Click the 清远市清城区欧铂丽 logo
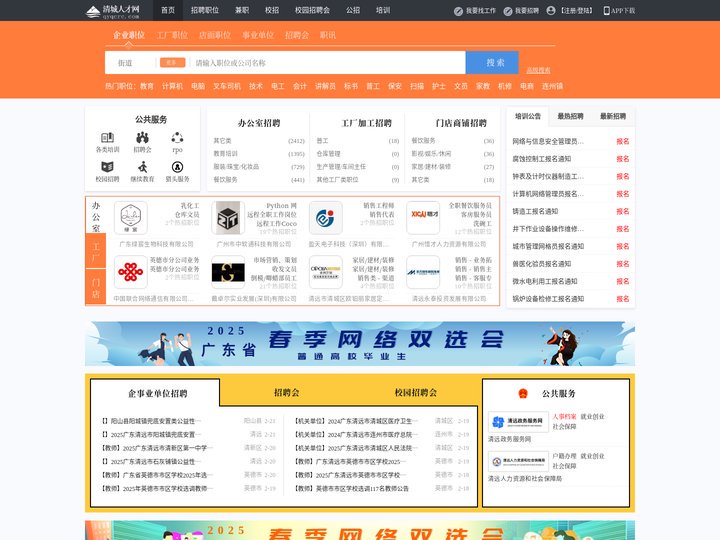Screen dimensions: 720x540 click(x=326, y=272)
